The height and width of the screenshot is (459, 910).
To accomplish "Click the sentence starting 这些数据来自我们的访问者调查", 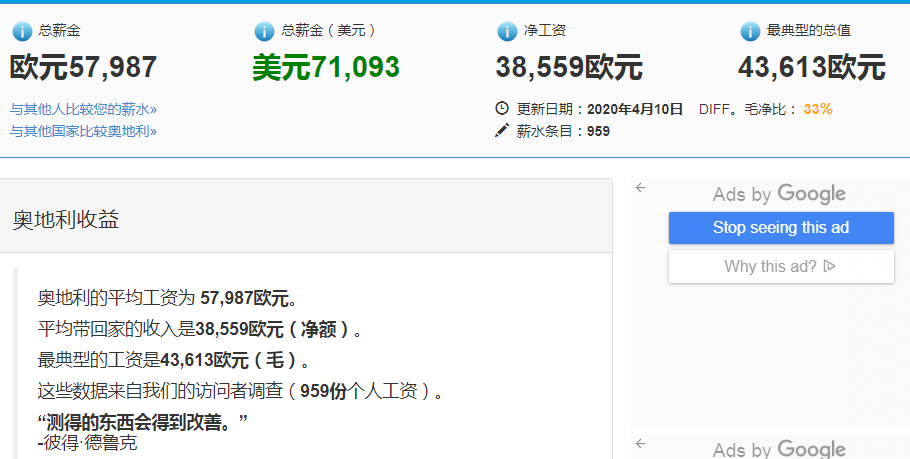I will [241, 391].
